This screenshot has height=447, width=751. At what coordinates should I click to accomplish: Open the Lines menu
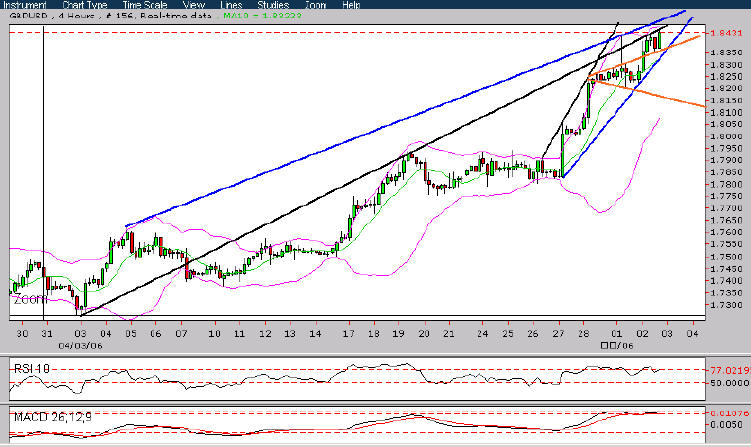(231, 5)
